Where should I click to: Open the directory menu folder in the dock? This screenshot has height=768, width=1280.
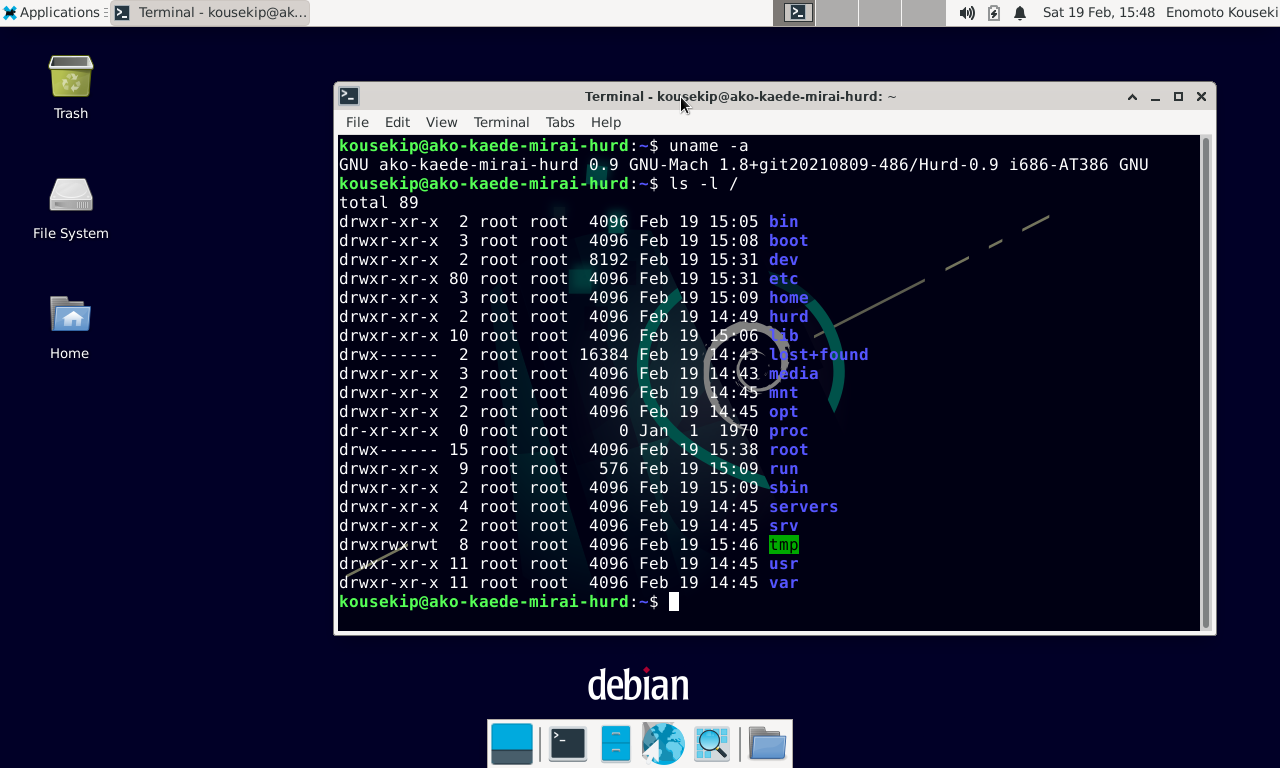[767, 744]
